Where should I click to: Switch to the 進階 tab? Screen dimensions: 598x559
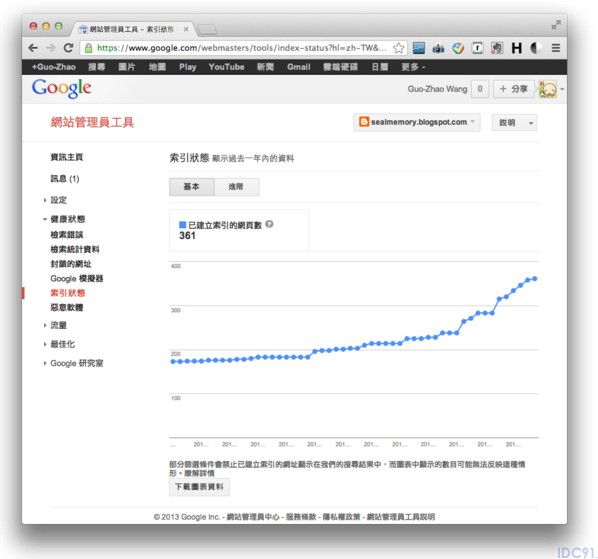[236, 186]
